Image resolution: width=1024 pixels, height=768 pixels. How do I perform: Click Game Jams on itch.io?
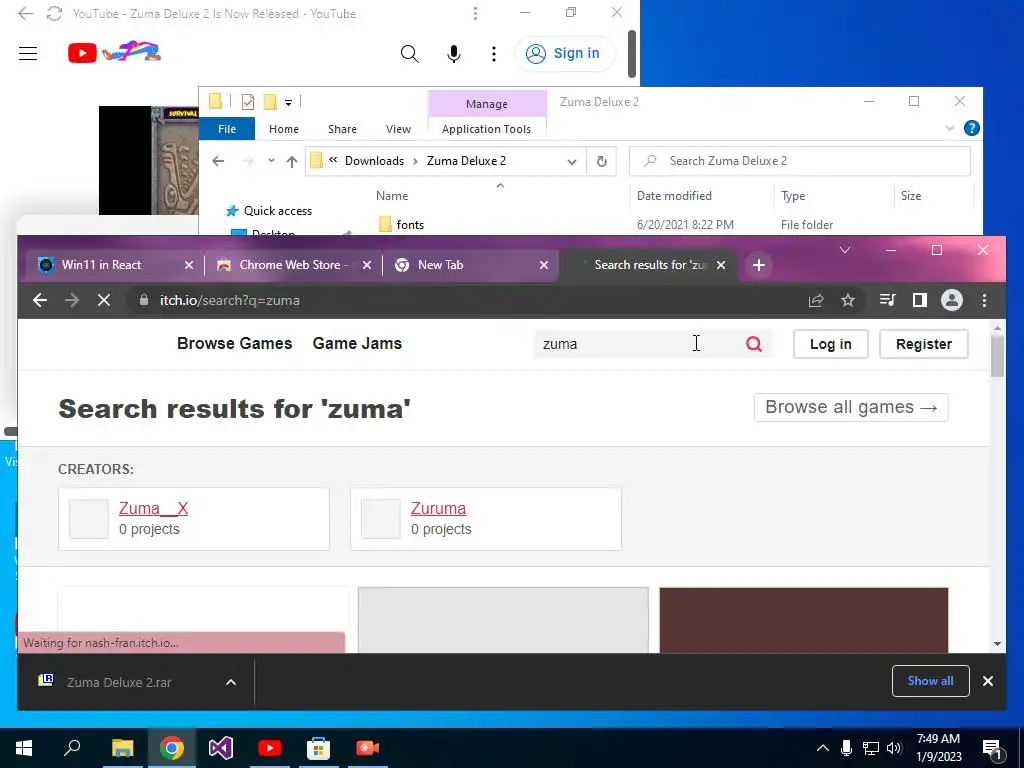click(x=357, y=344)
